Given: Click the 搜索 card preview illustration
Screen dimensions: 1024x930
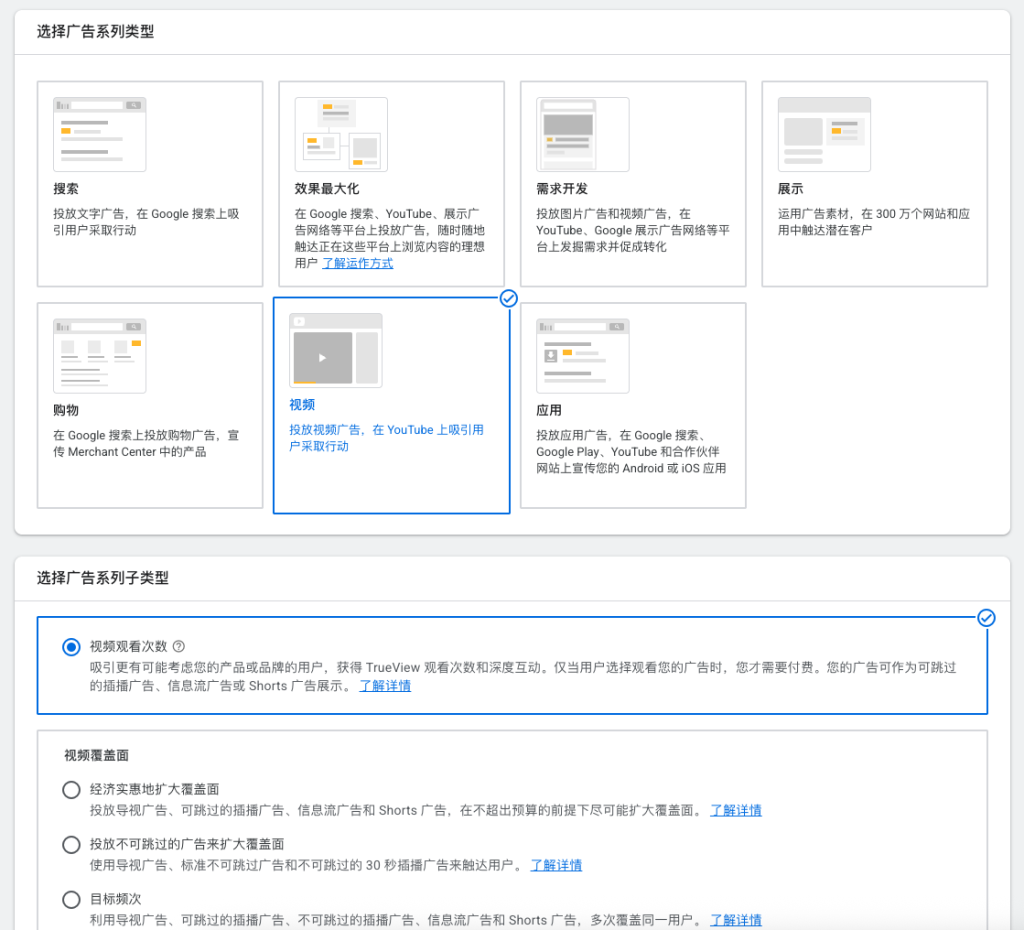Looking at the screenshot, I should tap(99, 133).
